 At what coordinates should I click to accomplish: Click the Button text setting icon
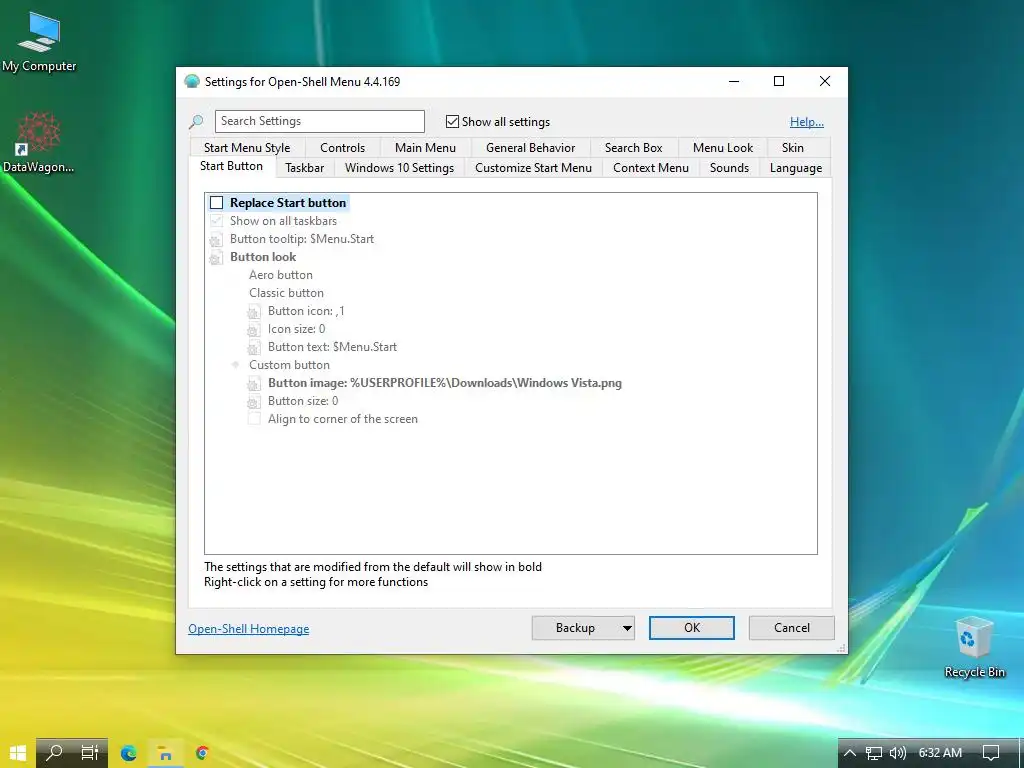tap(253, 347)
